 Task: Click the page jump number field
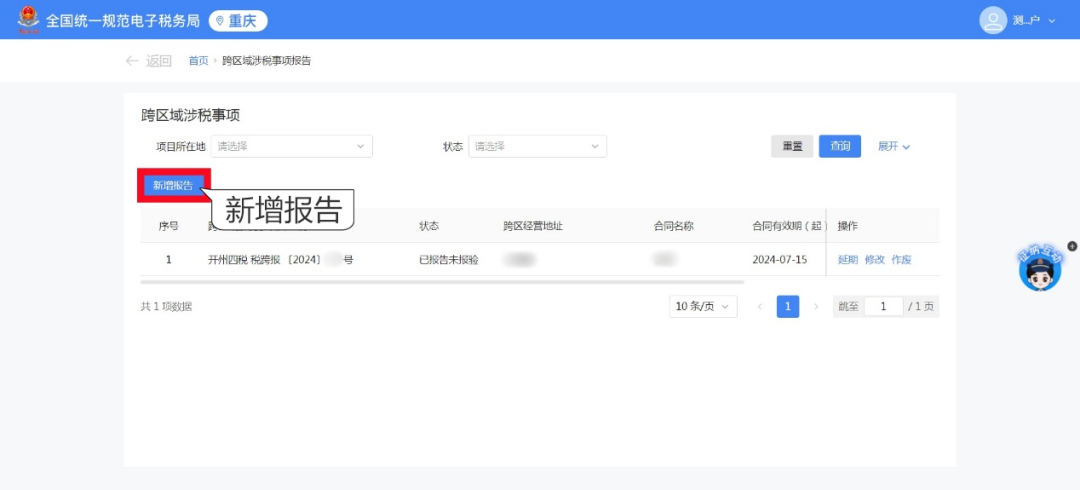[x=884, y=307]
